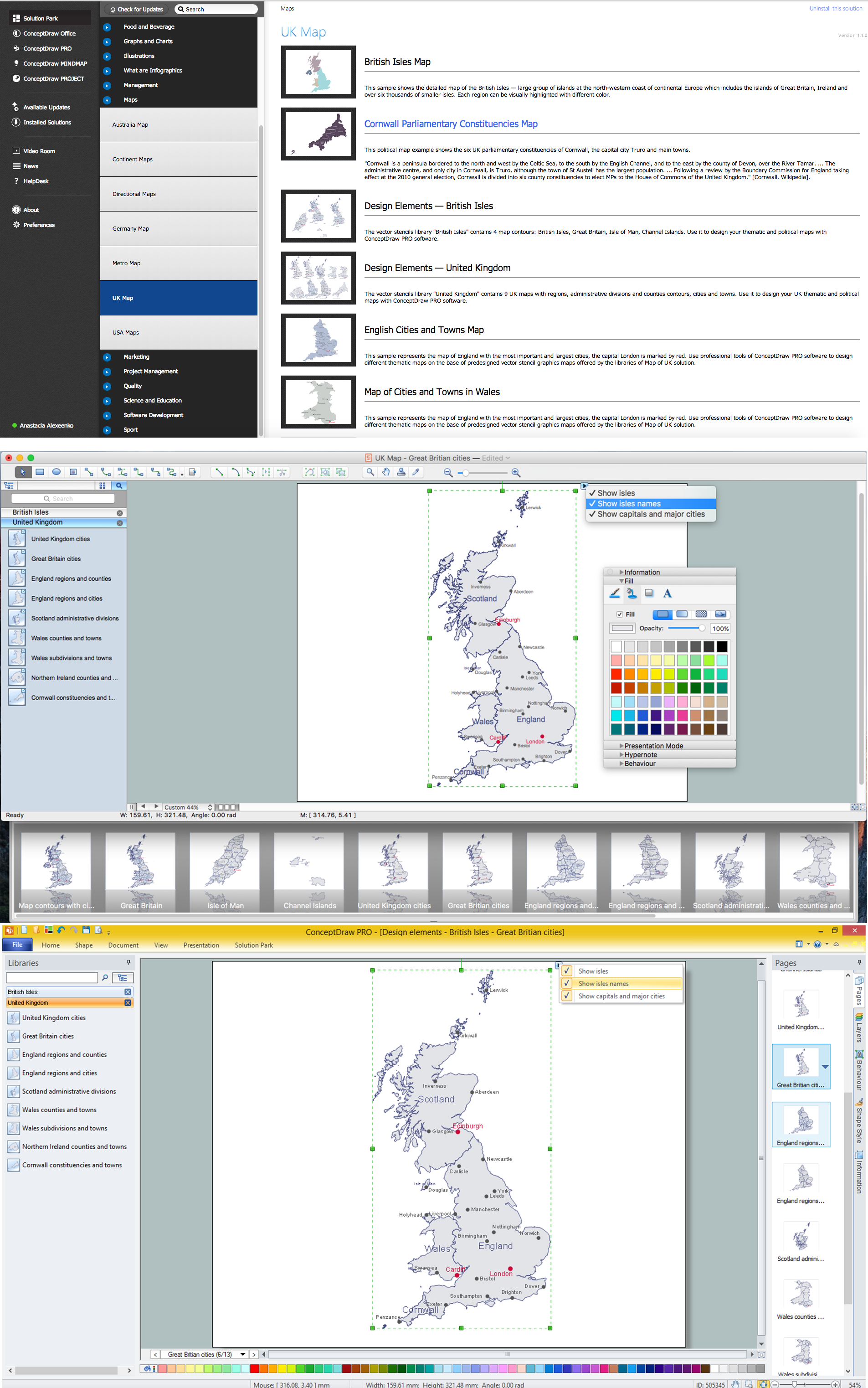Image resolution: width=868 pixels, height=1388 pixels.
Task: Select the text box tool
Action: [x=73, y=472]
